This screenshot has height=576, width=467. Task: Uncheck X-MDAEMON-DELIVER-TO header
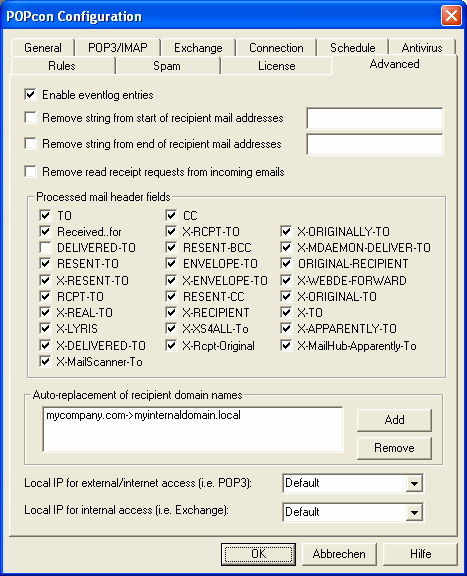[286, 248]
